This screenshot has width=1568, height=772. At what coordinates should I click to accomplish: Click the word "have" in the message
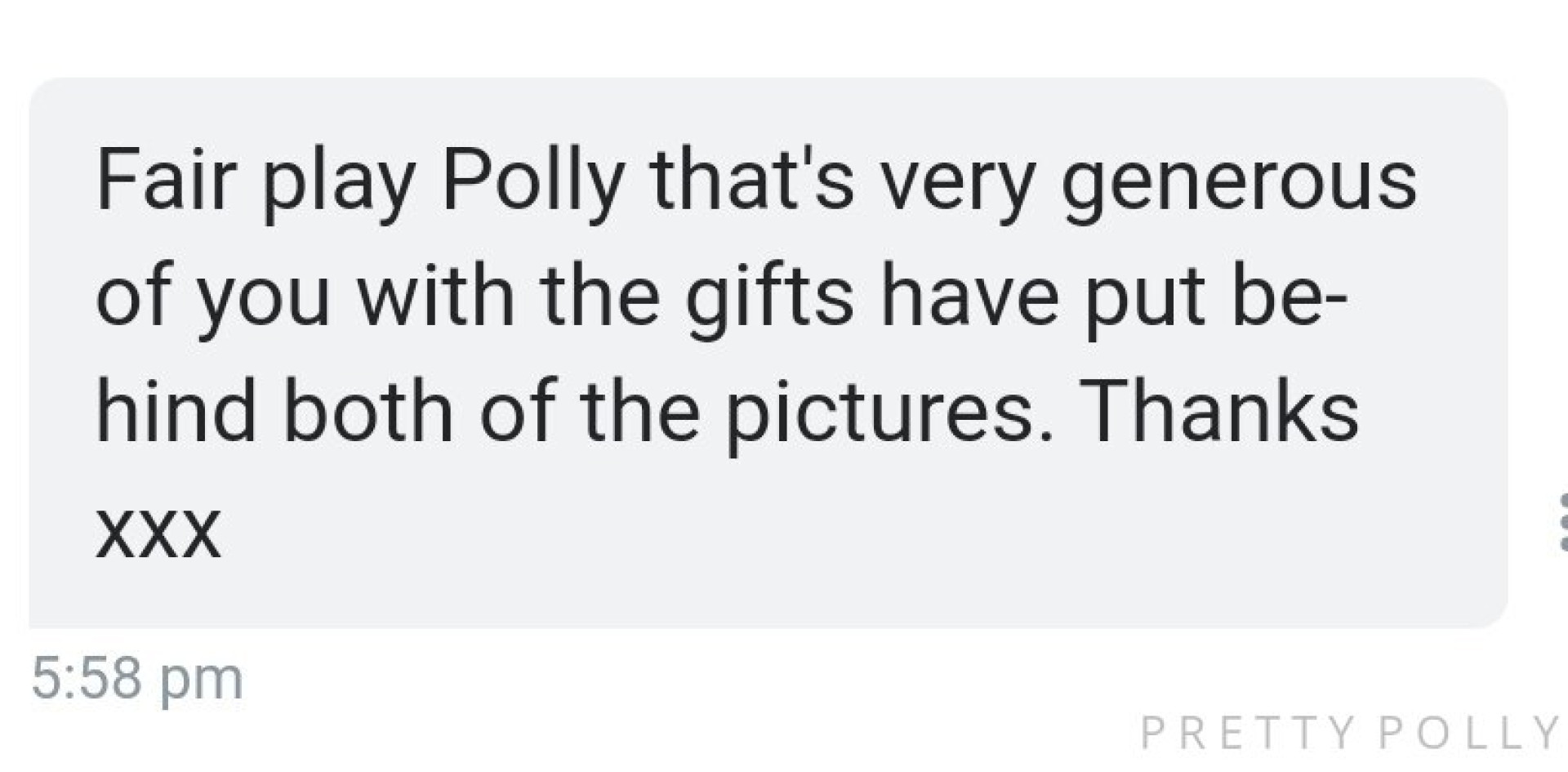point(969,296)
